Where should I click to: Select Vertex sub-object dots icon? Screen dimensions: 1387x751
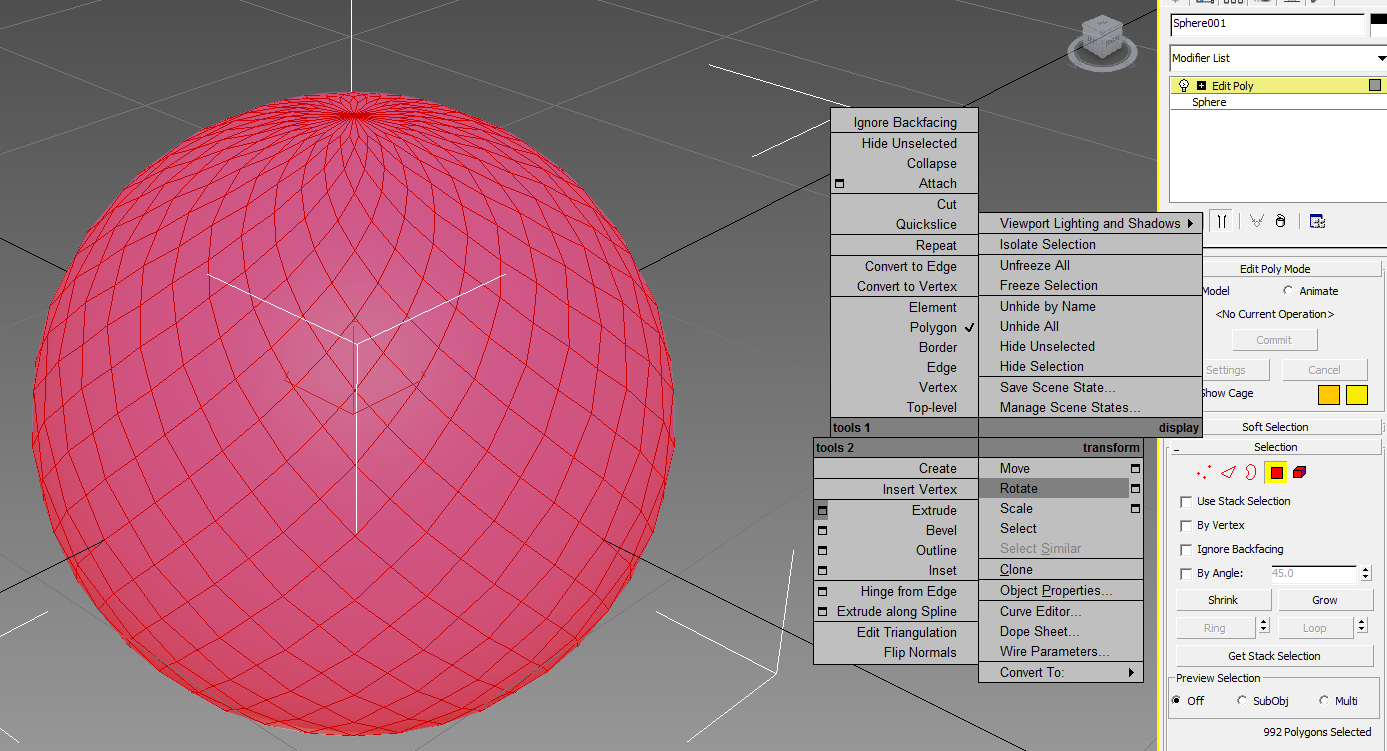[x=1204, y=472]
